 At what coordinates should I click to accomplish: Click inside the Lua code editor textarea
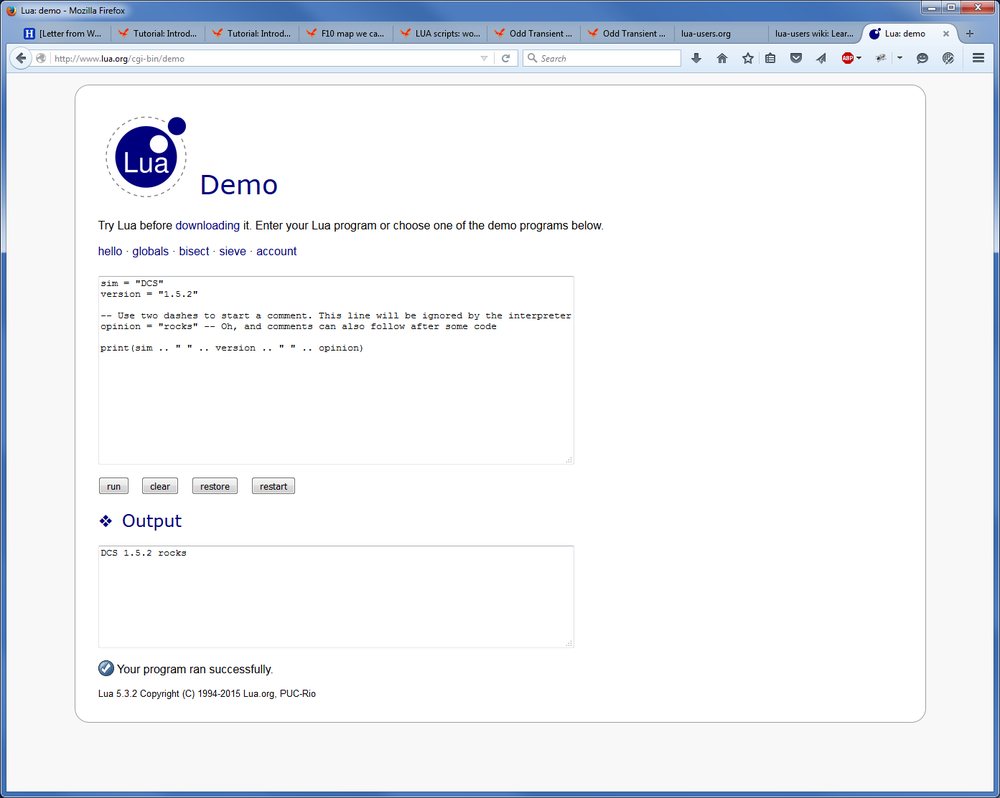(x=336, y=370)
